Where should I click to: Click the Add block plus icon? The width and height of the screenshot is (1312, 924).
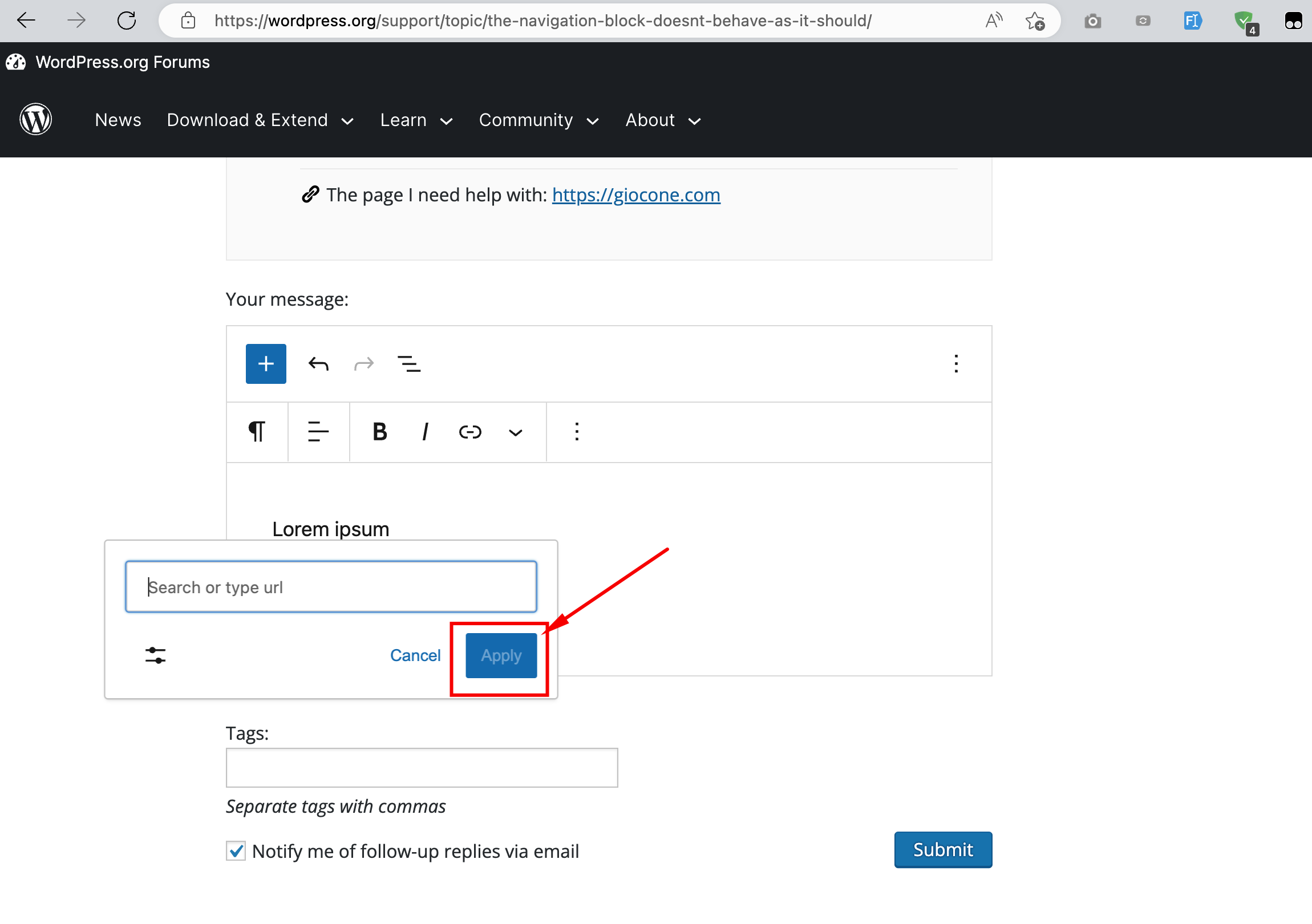(x=265, y=363)
